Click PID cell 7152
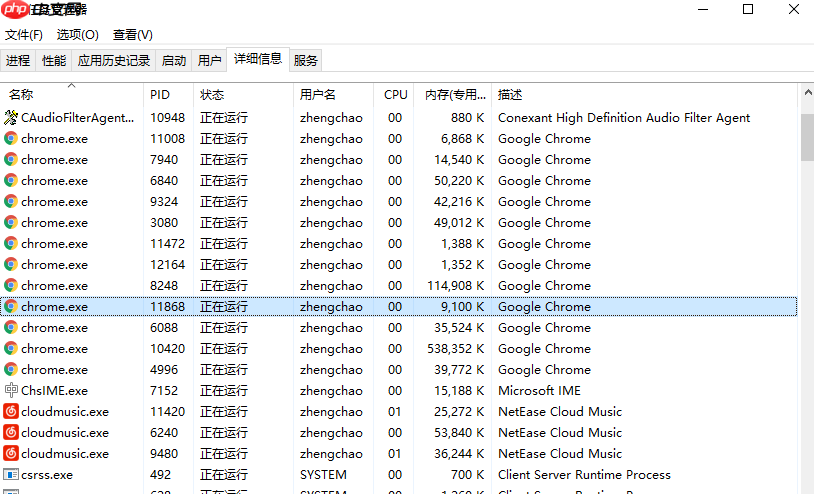Image resolution: width=814 pixels, height=494 pixels. coord(164,390)
